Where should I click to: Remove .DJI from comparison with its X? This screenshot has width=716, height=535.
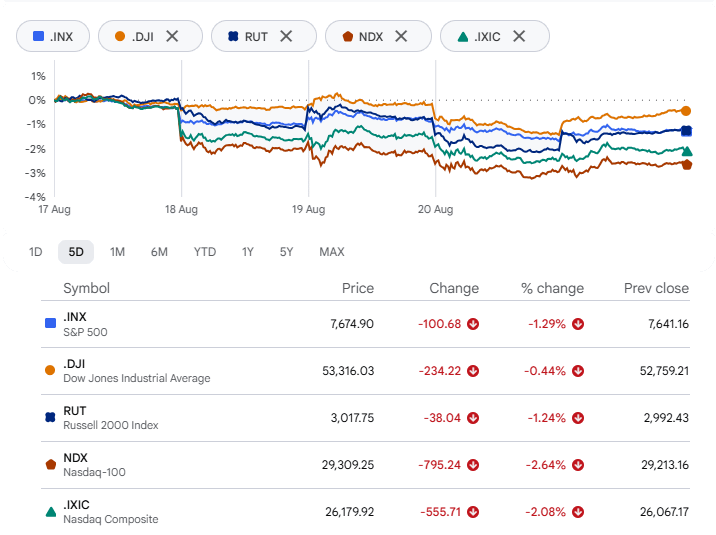click(x=172, y=36)
